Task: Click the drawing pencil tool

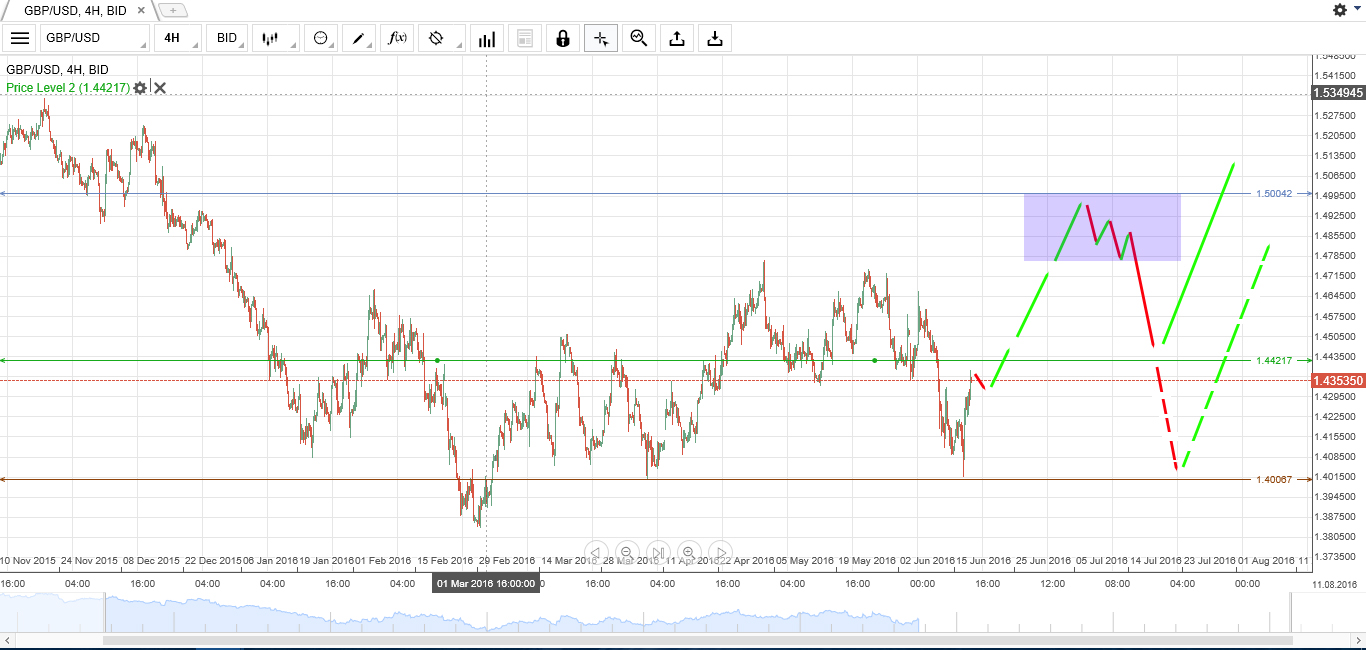Action: click(x=357, y=39)
